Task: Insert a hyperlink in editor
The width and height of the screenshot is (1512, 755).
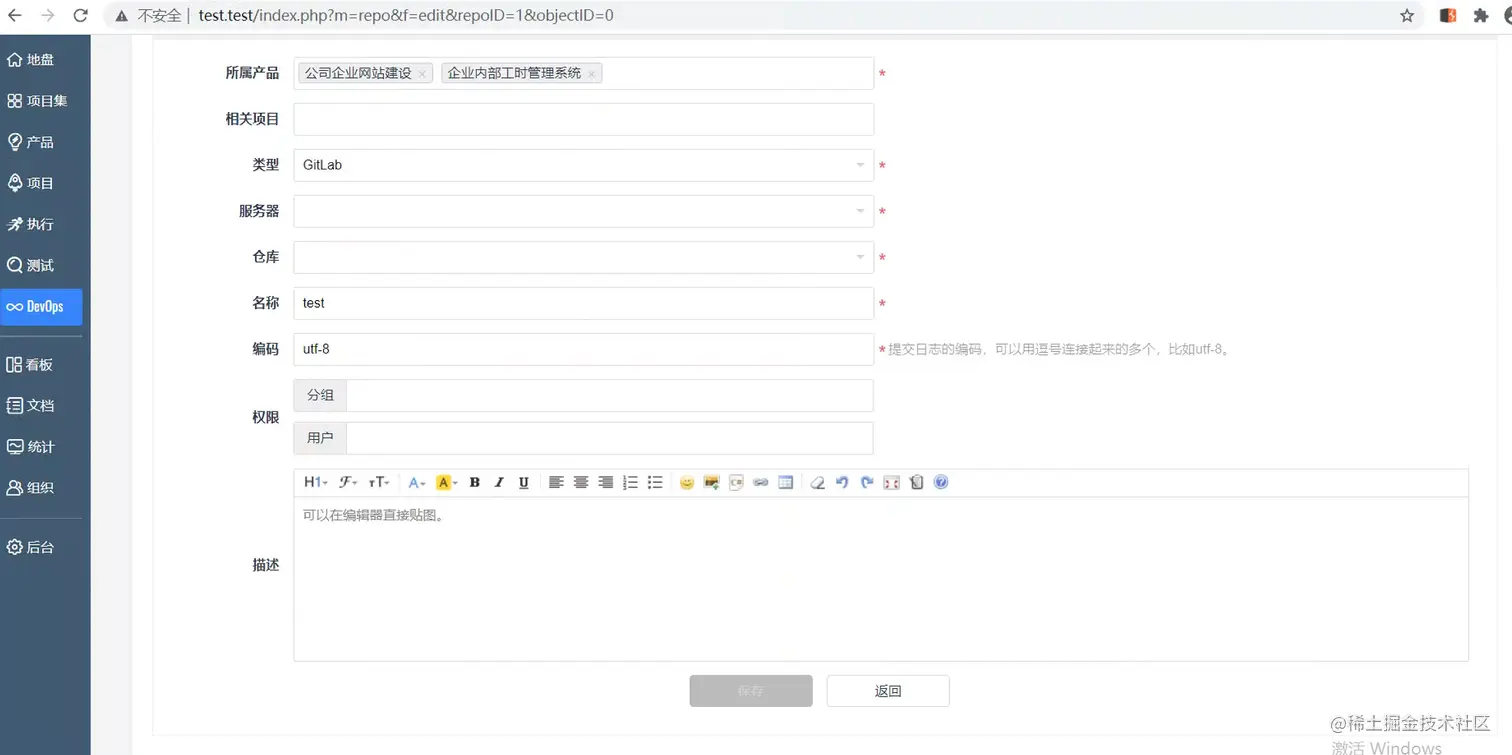Action: coord(761,482)
